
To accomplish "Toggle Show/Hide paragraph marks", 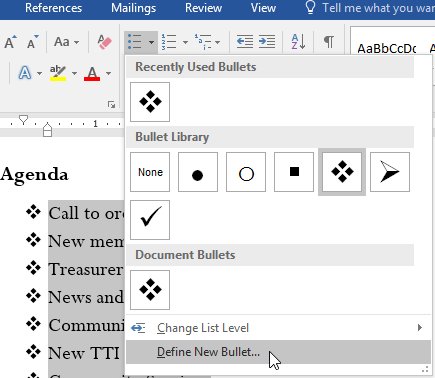I will pos(329,42).
